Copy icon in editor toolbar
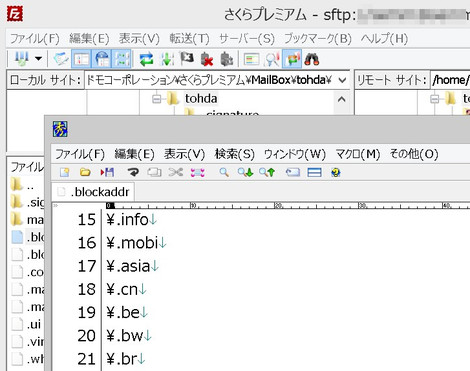This screenshot has height=371, width=470. (x=154, y=172)
